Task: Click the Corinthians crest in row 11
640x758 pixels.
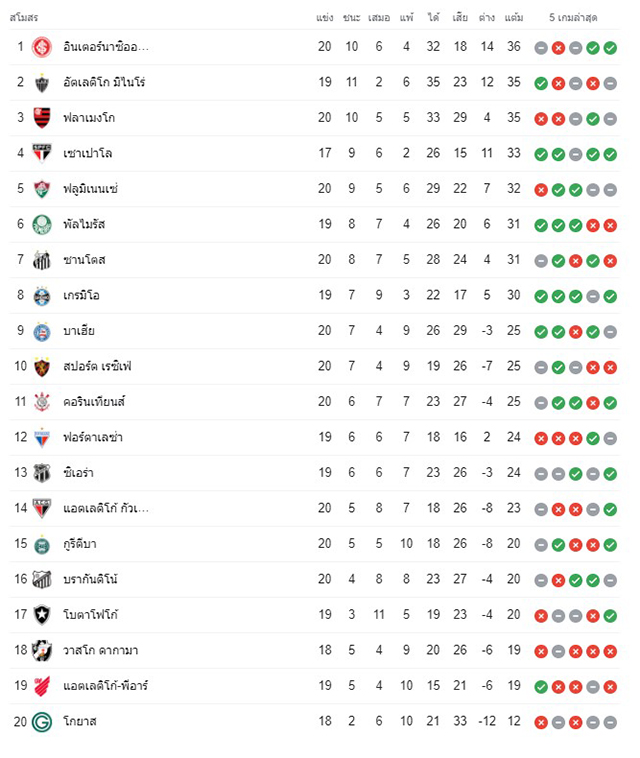Action: (42, 402)
